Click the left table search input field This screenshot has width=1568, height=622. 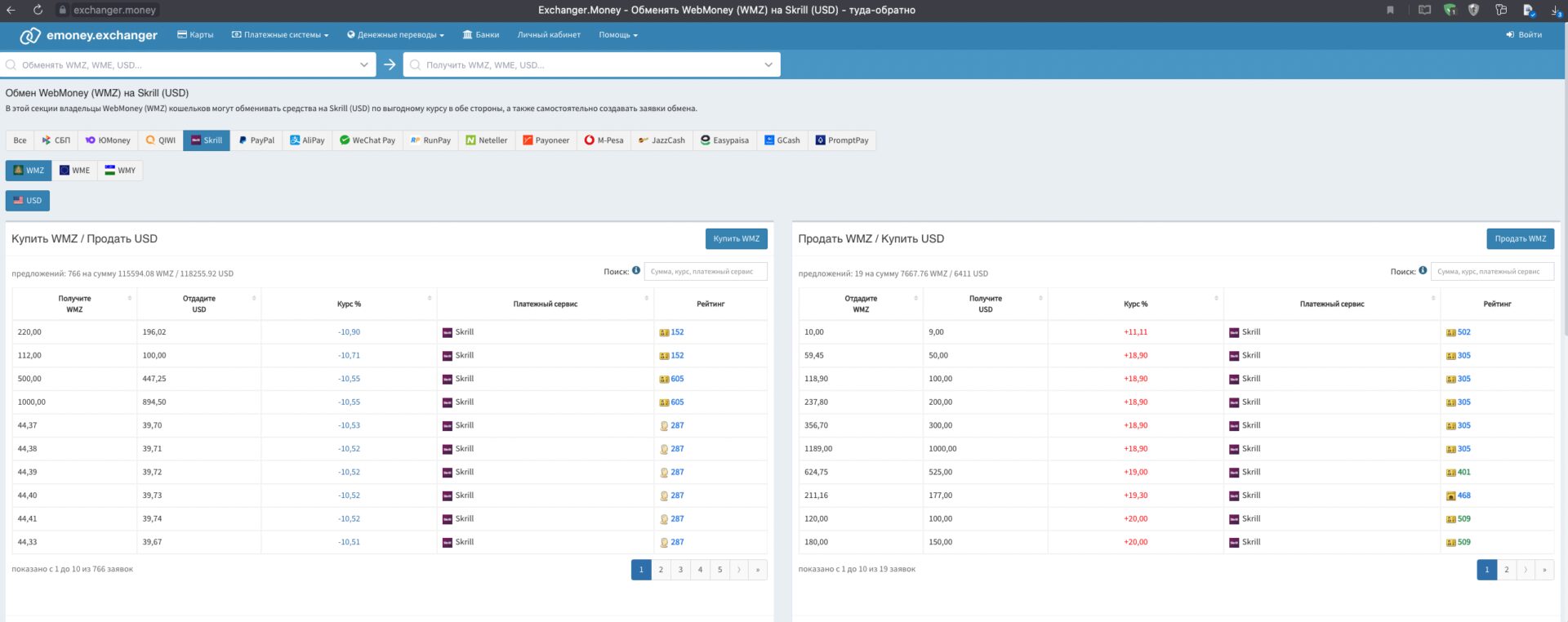coord(705,272)
